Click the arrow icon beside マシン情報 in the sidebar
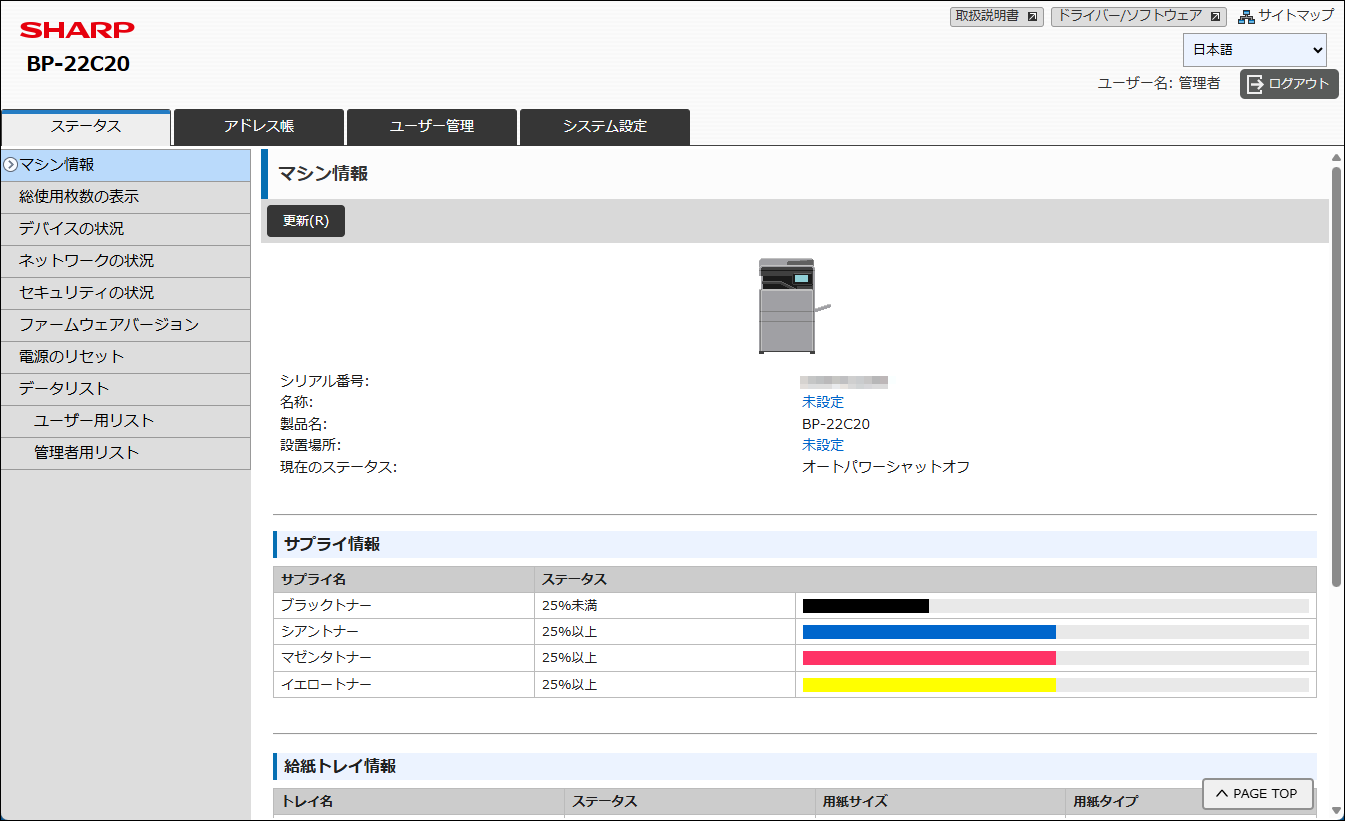The image size is (1345, 821). (10, 165)
